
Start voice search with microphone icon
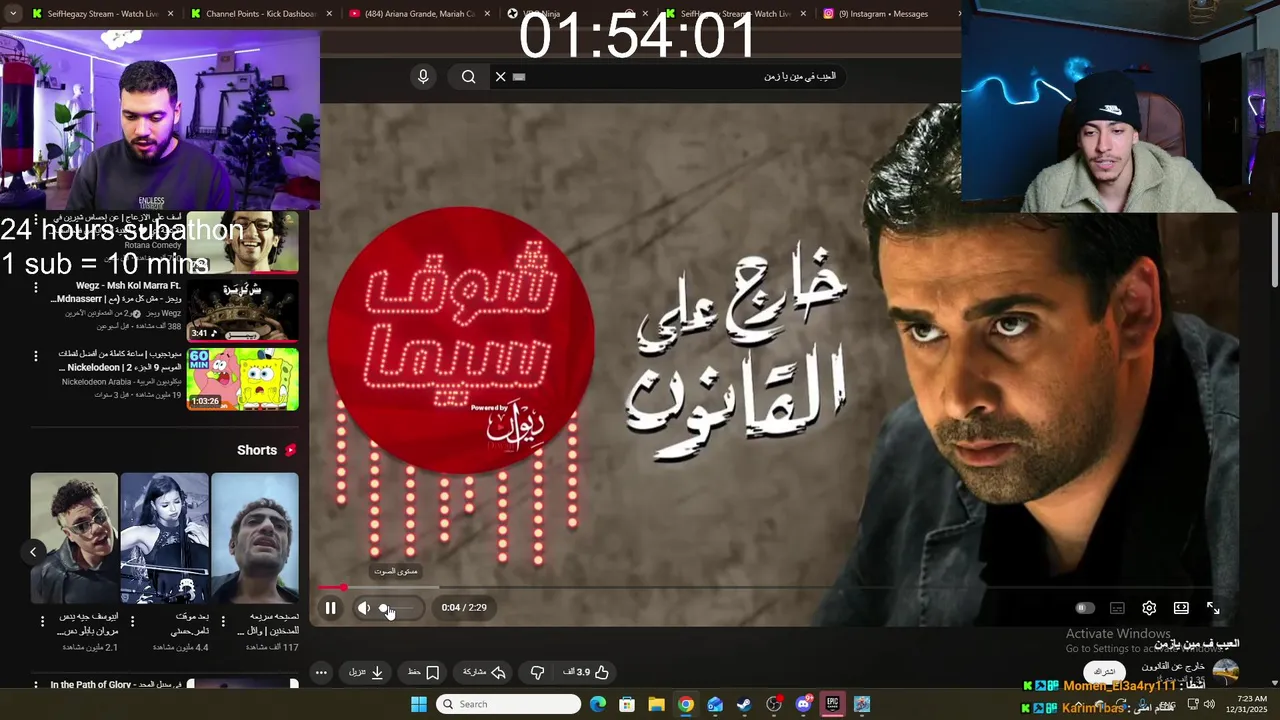[x=423, y=77]
